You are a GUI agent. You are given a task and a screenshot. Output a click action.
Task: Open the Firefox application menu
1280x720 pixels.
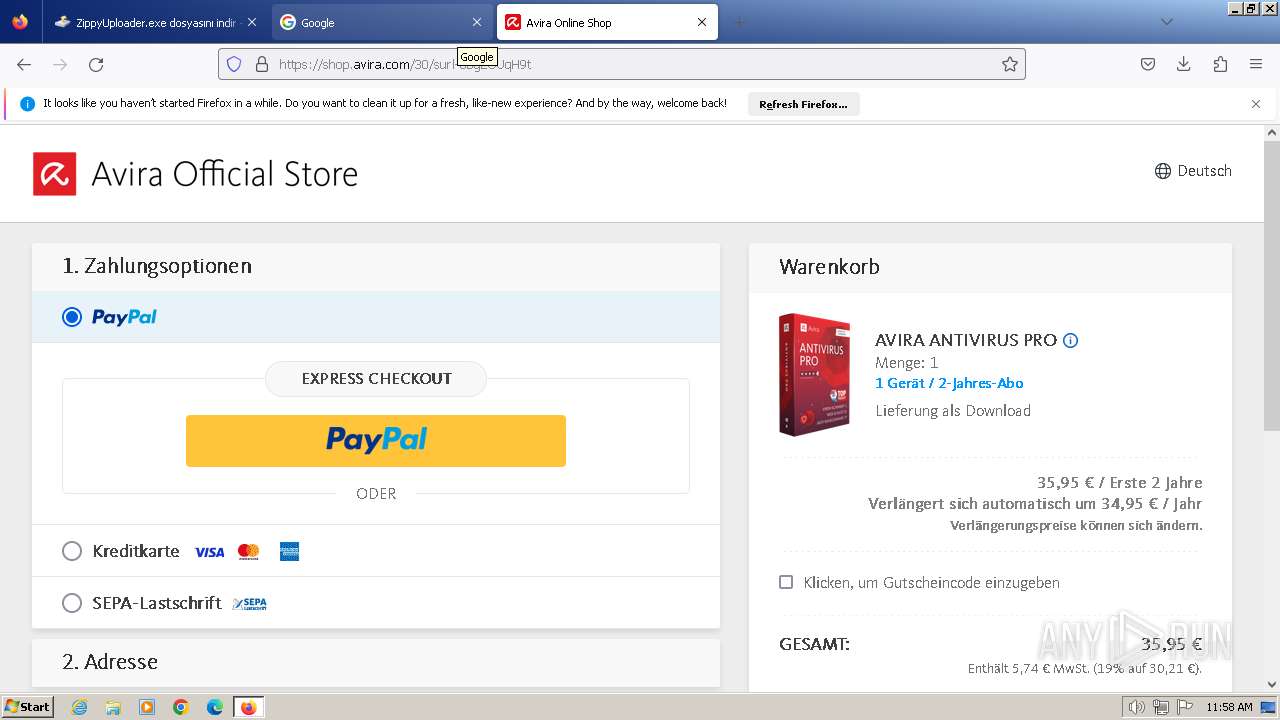(x=1256, y=64)
